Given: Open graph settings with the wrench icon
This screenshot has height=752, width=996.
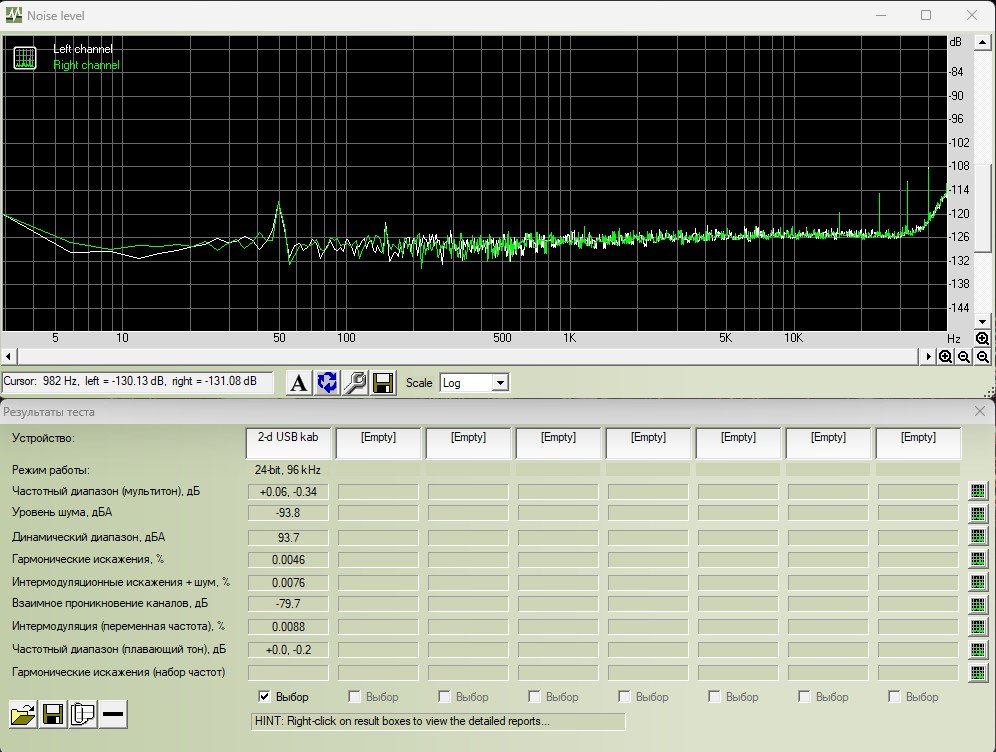Looking at the screenshot, I should (x=354, y=383).
